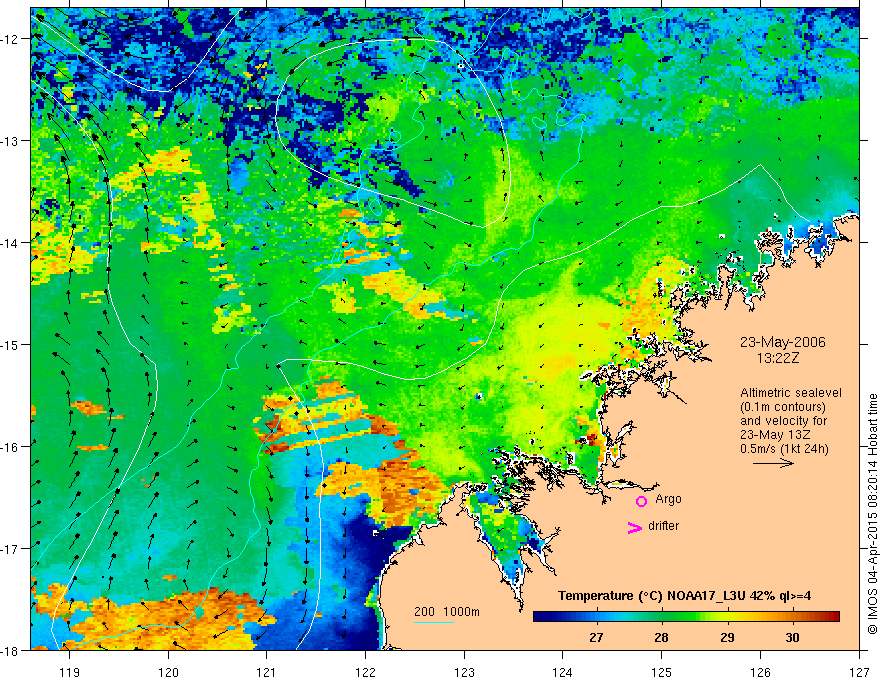Click the latitude axis label -15
Screen dimensions: 880x680
[x=11, y=344]
